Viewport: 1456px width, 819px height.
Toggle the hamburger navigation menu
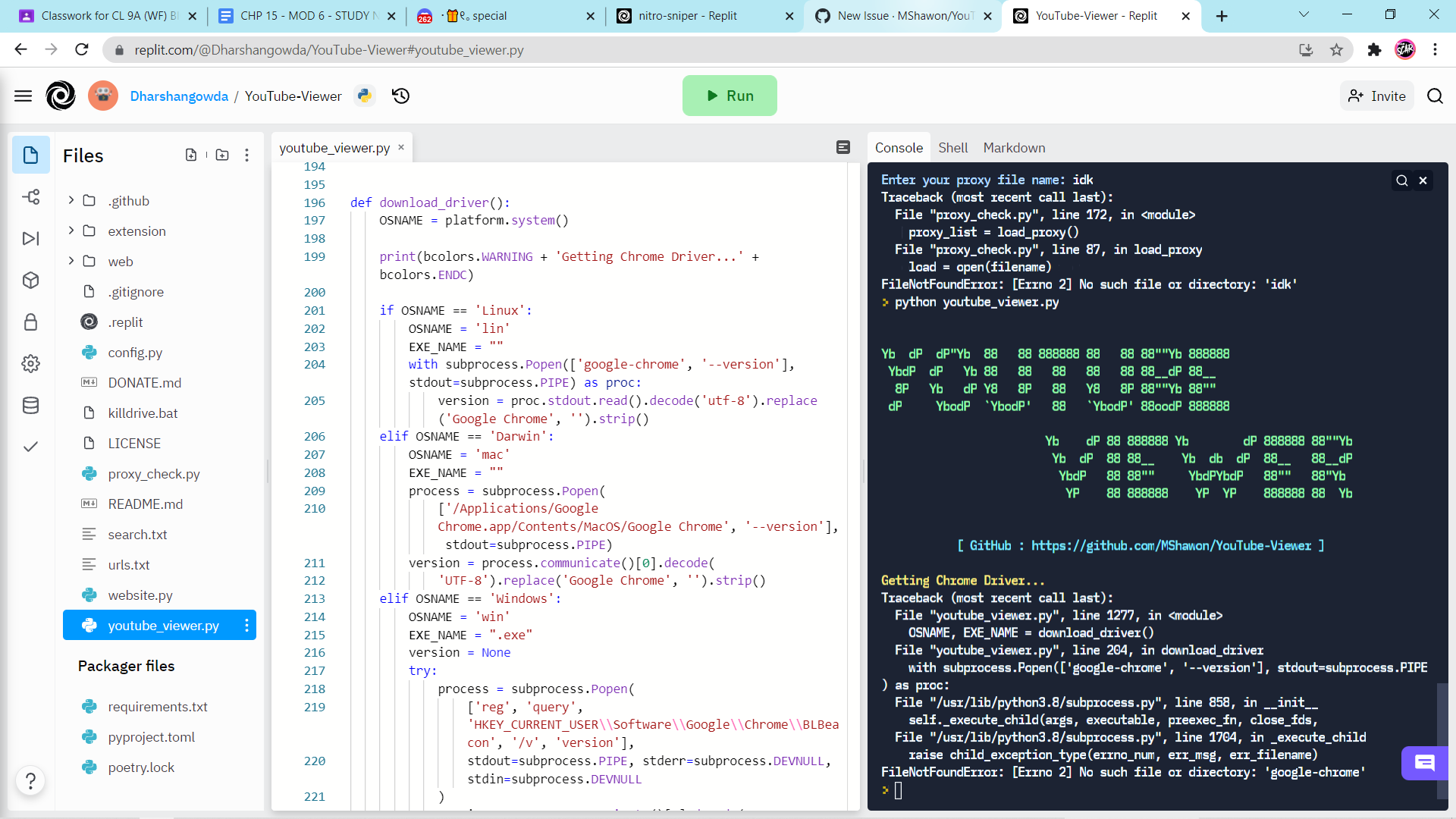(x=24, y=96)
